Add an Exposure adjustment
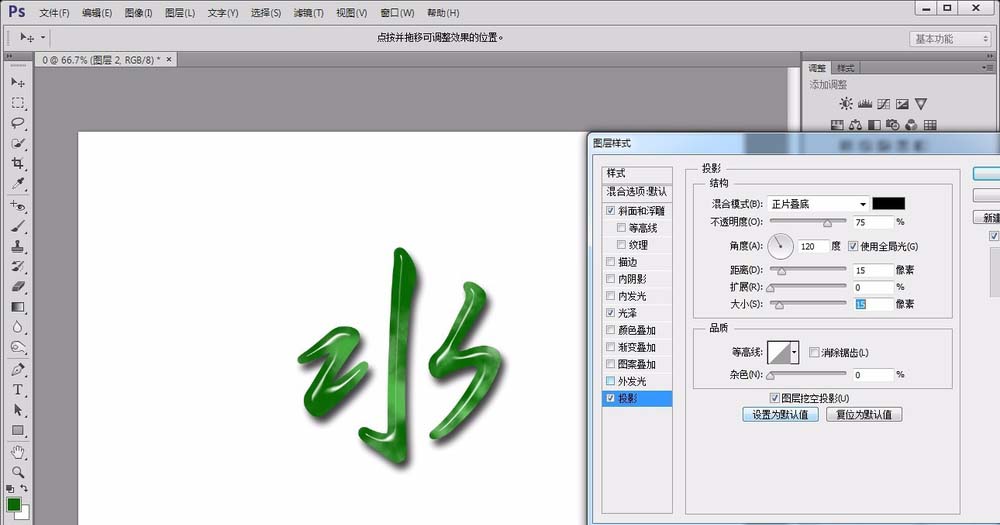The image size is (1000, 525). pos(902,103)
